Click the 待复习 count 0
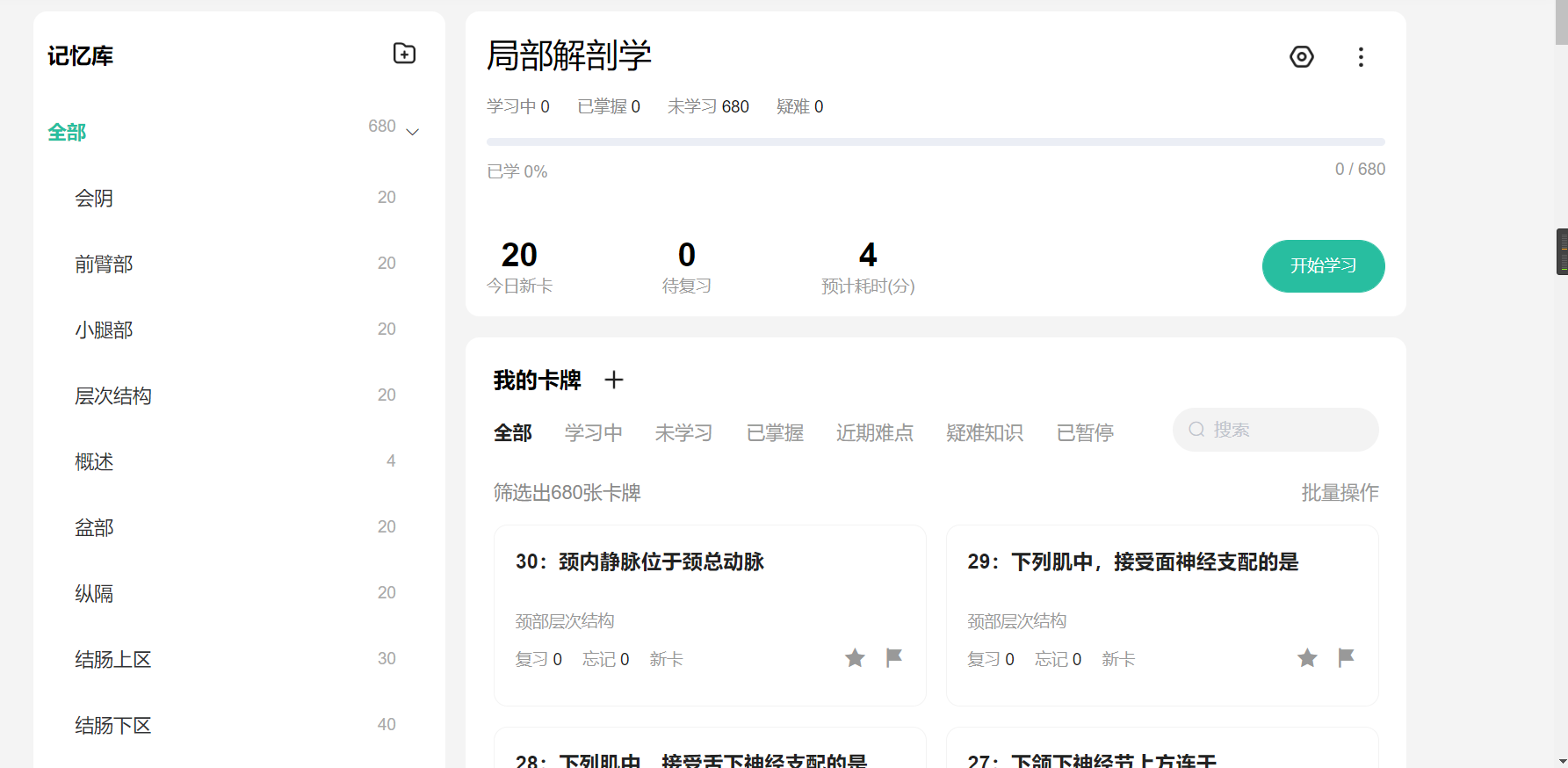 pos(687,255)
